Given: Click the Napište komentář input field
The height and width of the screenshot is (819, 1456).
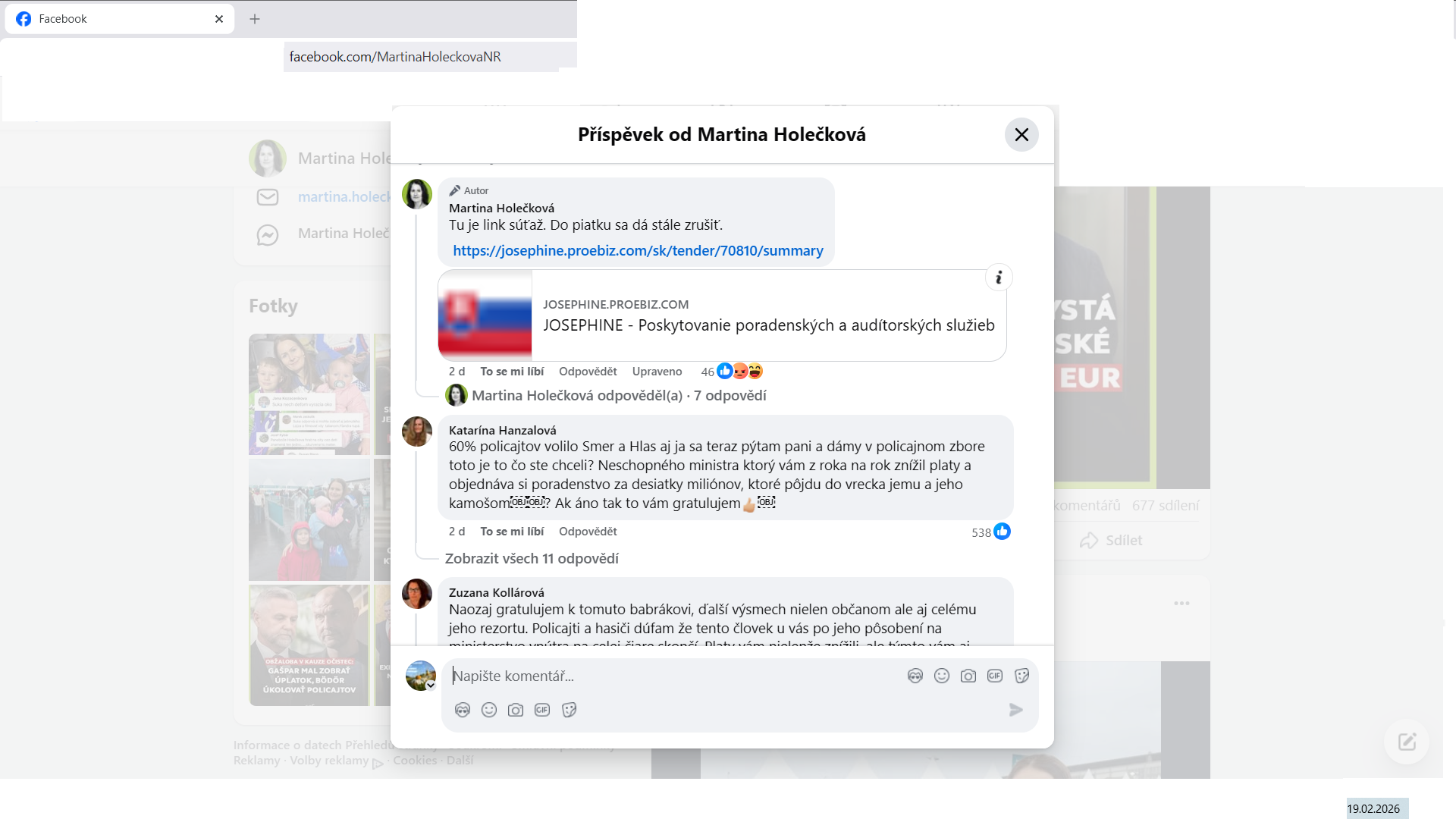Looking at the screenshot, I should 667,676.
